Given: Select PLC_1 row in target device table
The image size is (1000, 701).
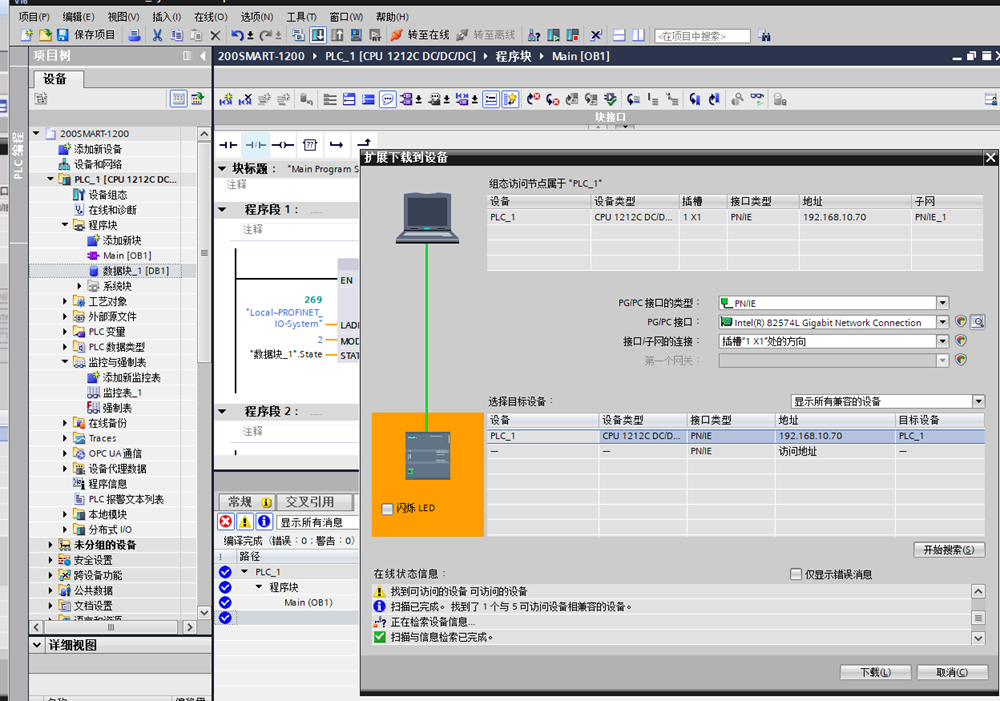Looking at the screenshot, I should pos(735,436).
